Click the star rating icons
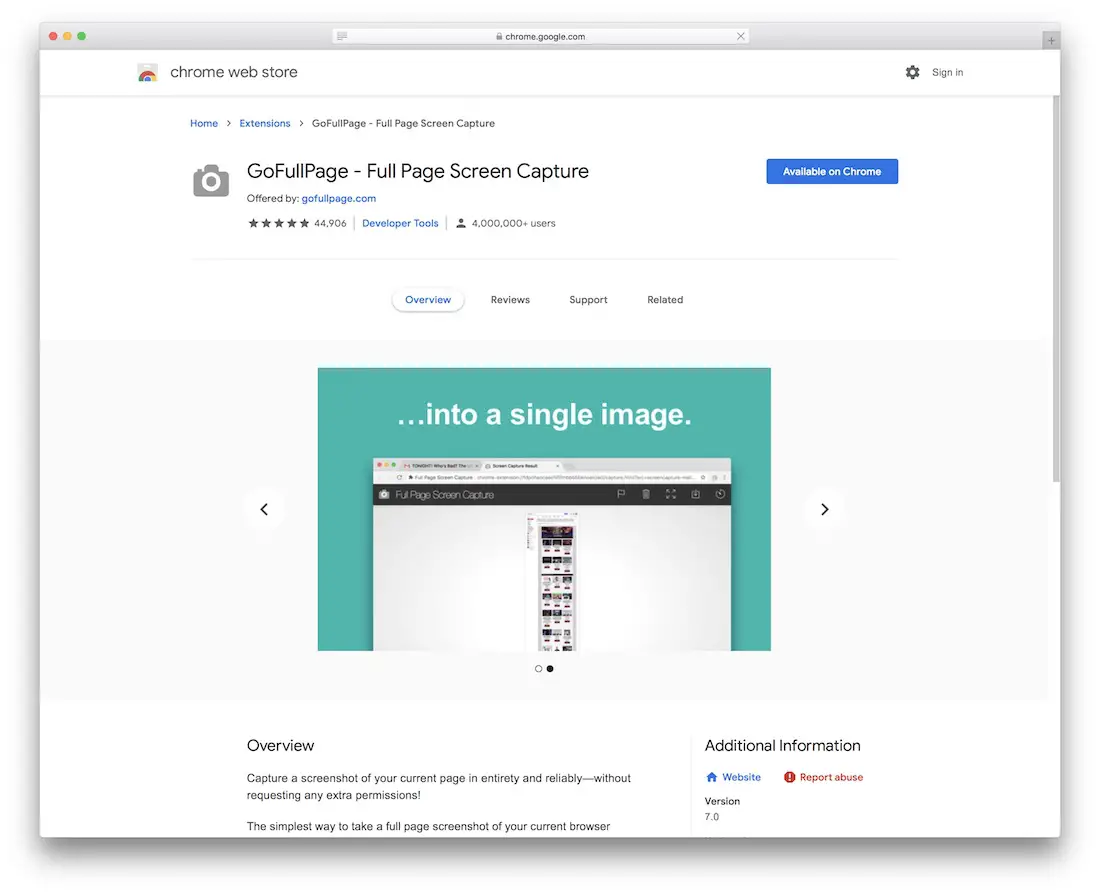This screenshot has height=894, width=1100. [x=279, y=223]
